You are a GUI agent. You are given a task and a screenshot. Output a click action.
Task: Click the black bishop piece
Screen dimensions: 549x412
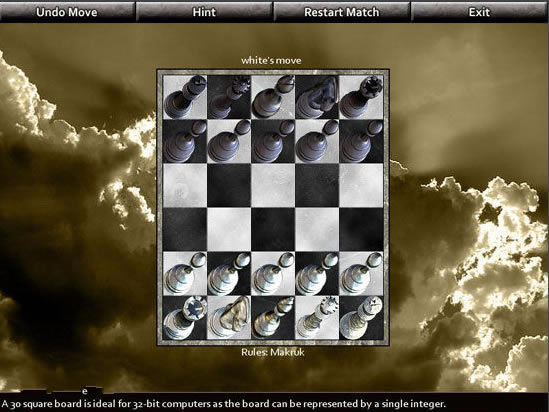tap(273, 97)
